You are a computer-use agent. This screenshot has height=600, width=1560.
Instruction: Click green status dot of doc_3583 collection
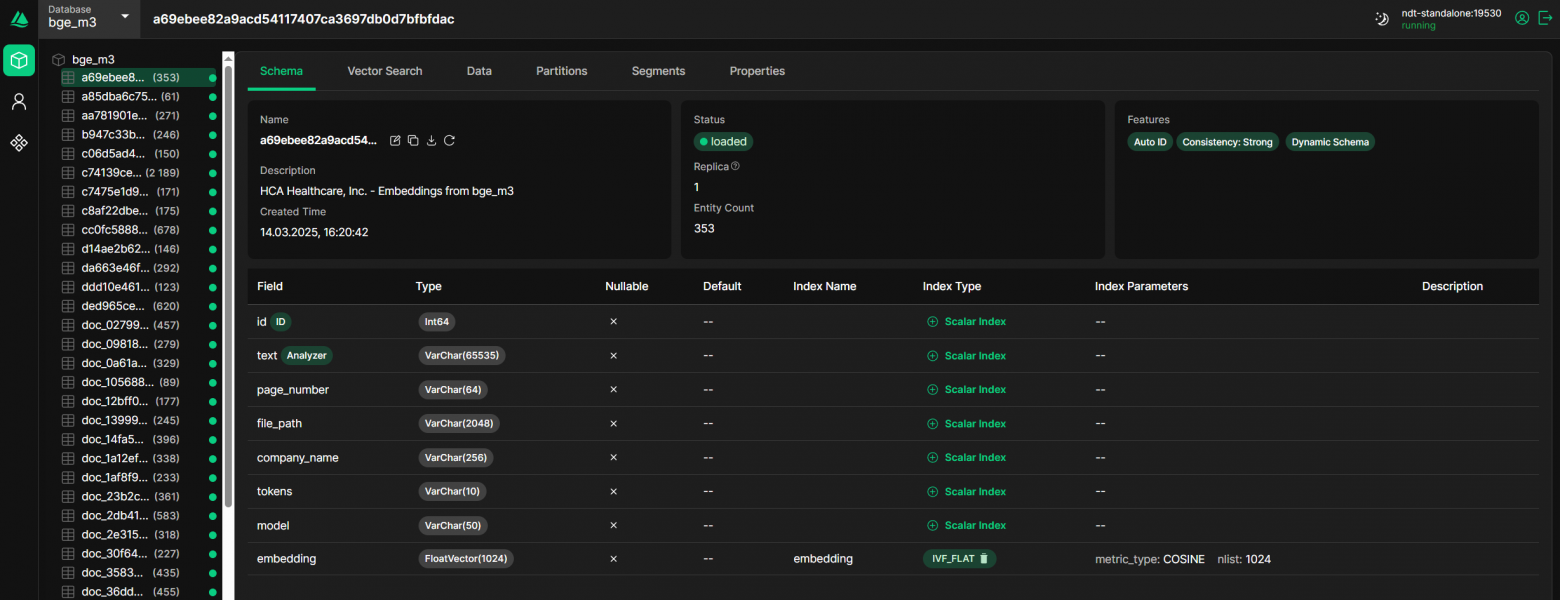pyautogui.click(x=212, y=573)
